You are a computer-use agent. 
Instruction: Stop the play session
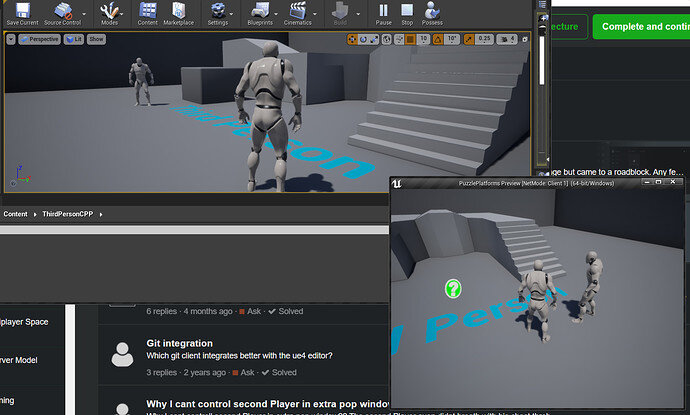407,14
